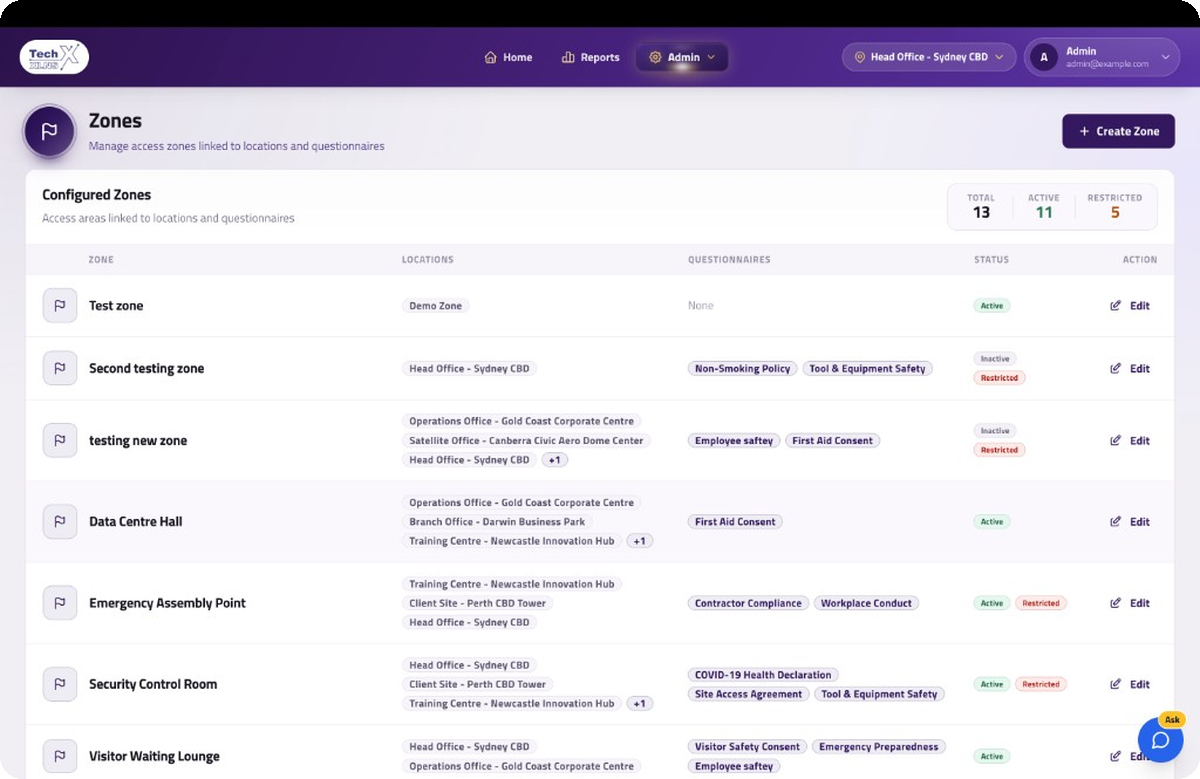The height and width of the screenshot is (779, 1200).
Task: Click the Non-Smoking Policy questionnaire tag
Action: 743,368
